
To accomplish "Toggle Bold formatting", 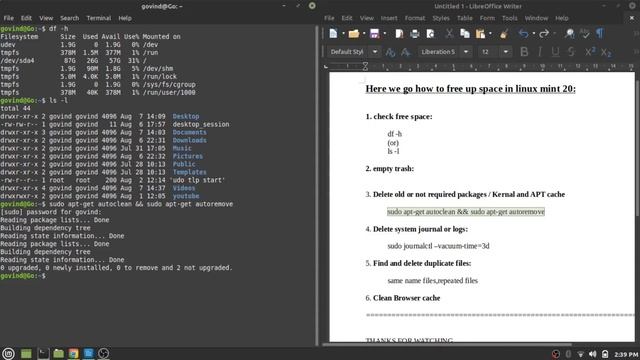I will 524,52.
